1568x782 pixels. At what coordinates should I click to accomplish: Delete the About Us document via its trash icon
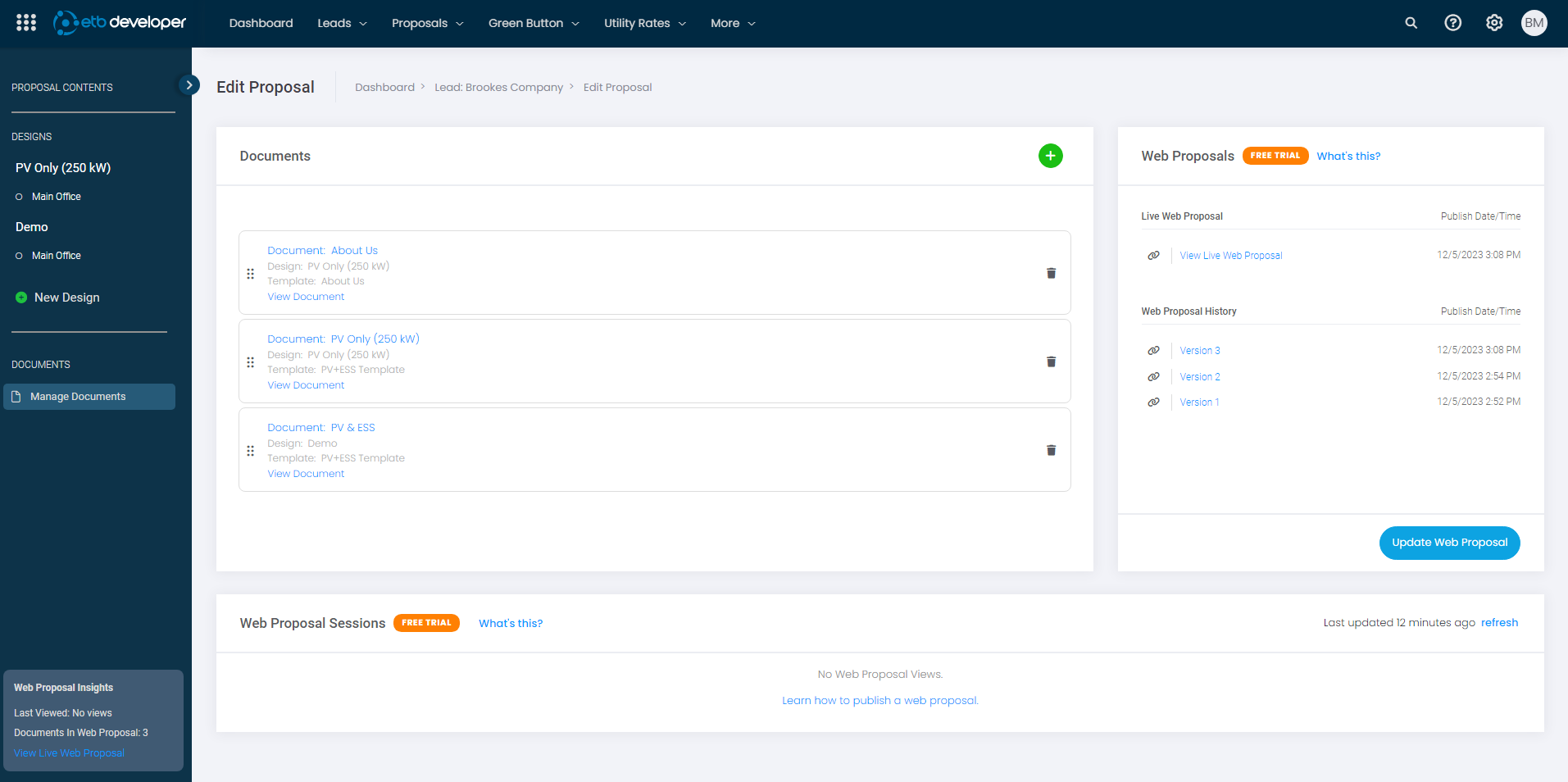point(1050,273)
